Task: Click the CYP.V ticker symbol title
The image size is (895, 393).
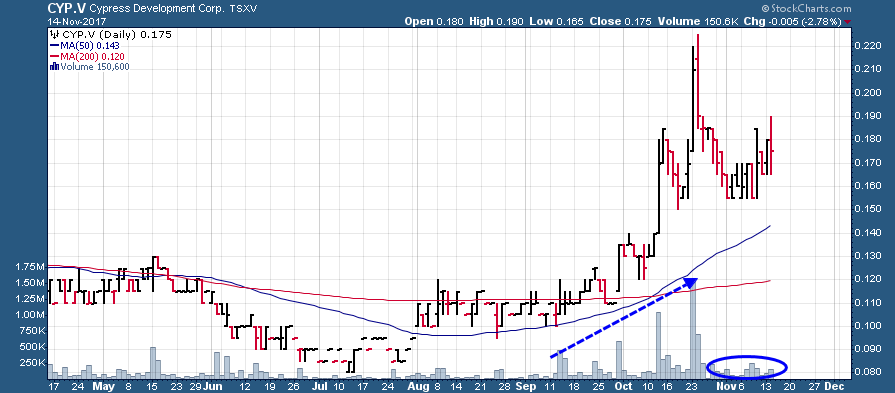Action: 66,9
